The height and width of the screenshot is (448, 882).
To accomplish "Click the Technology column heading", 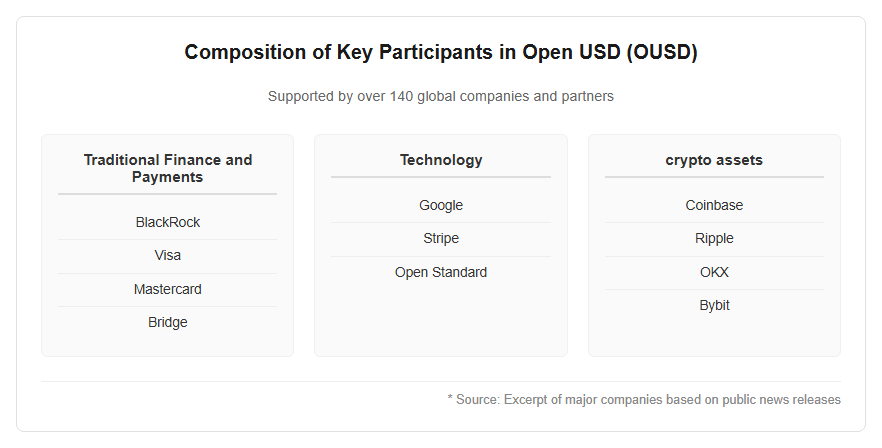I will [x=441, y=160].
